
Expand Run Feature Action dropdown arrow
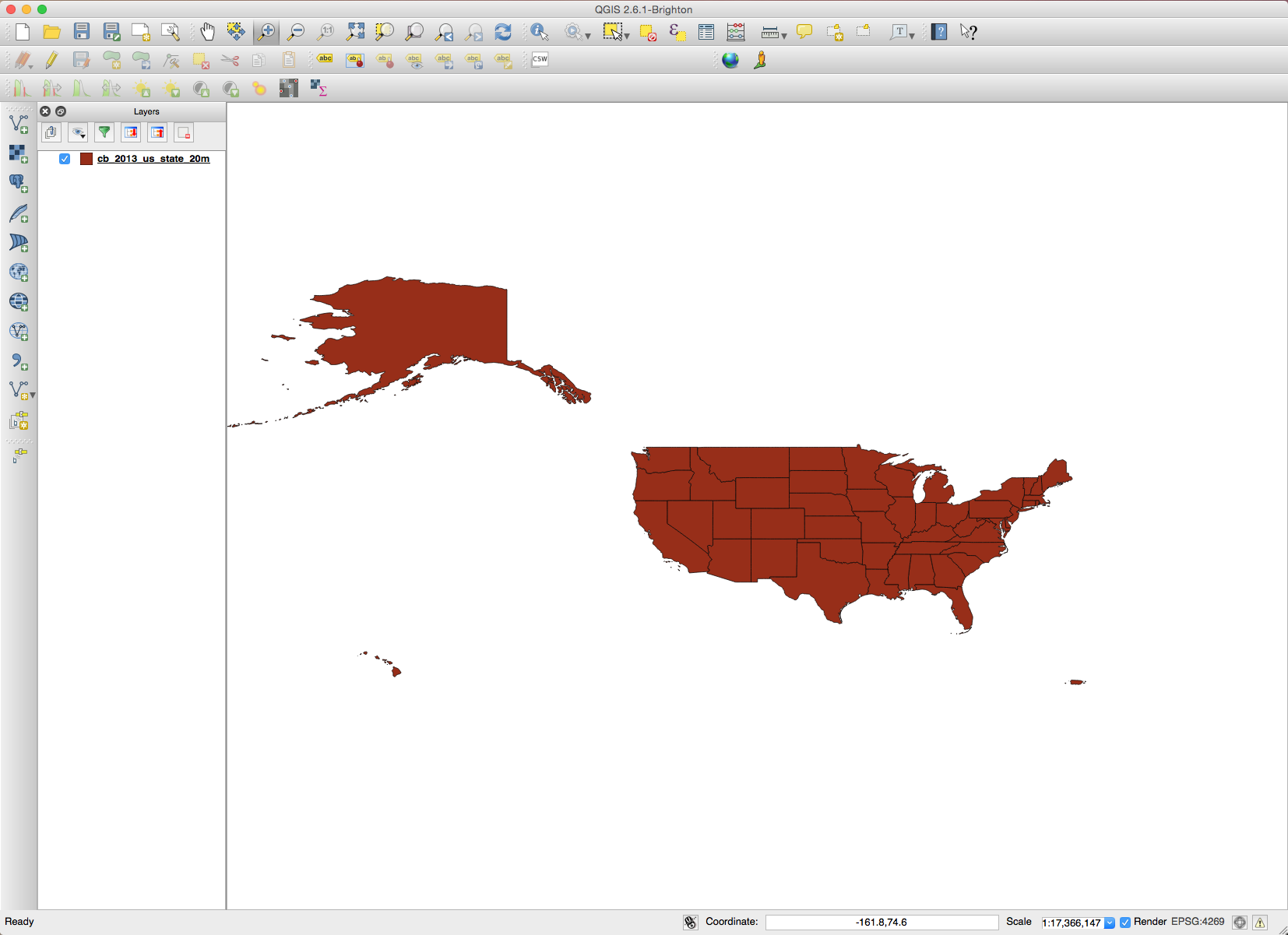(x=588, y=36)
